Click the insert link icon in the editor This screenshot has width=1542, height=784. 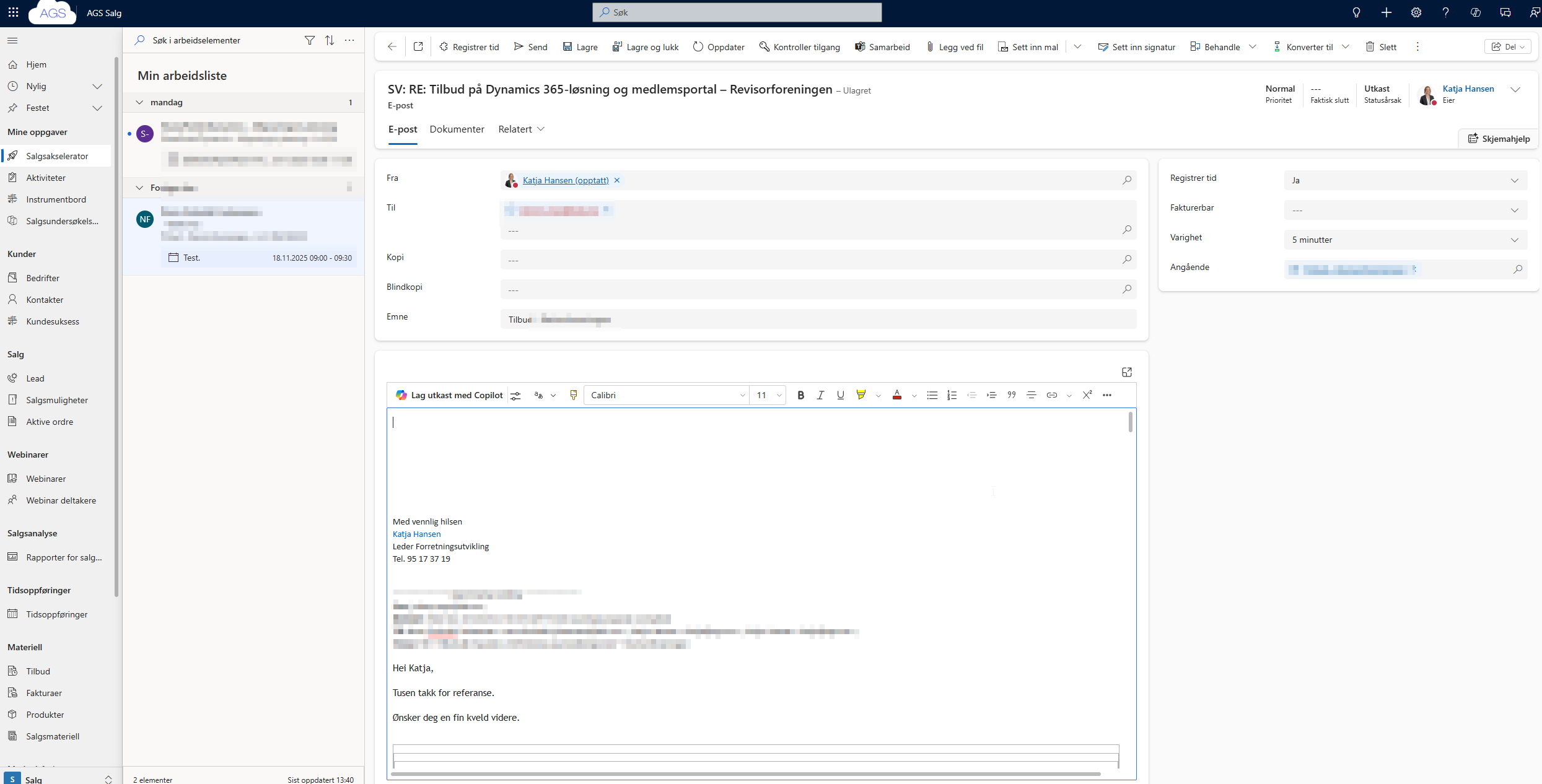coord(1051,395)
